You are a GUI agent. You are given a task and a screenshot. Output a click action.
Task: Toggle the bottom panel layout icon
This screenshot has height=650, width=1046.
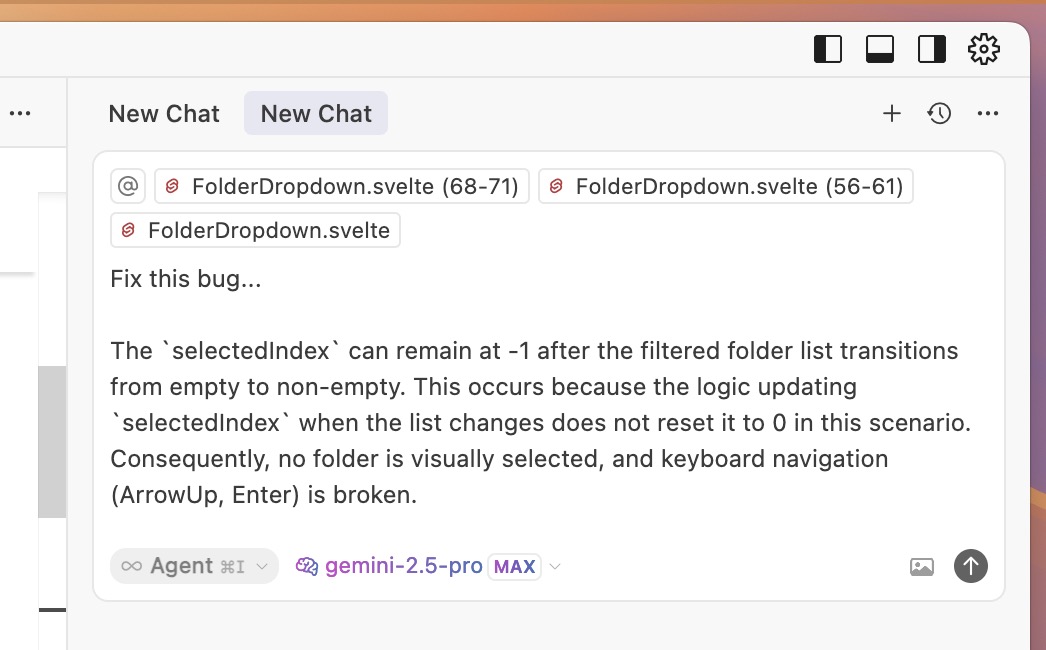(x=880, y=49)
